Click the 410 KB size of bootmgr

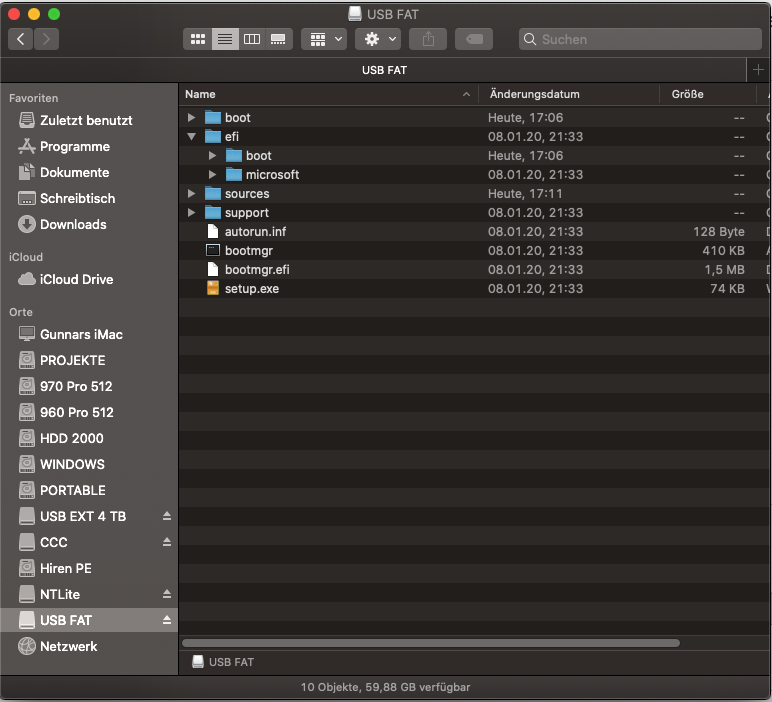tap(723, 251)
